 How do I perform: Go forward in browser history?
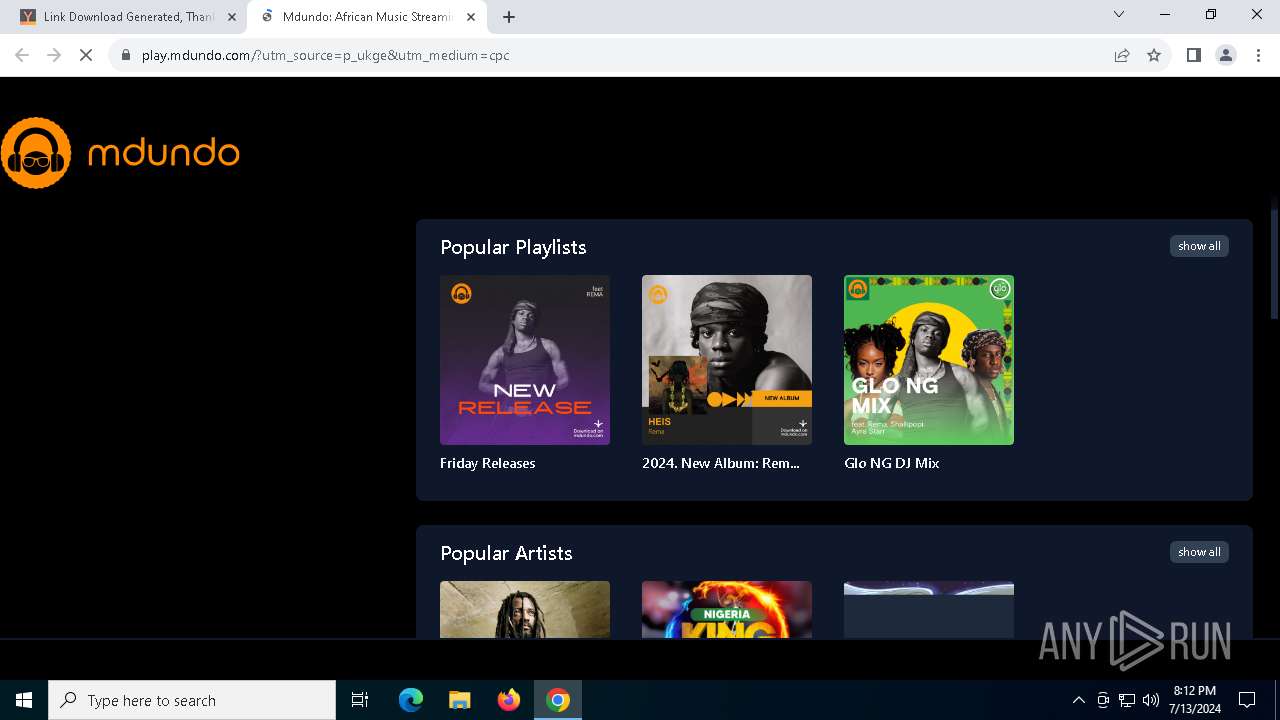[54, 55]
